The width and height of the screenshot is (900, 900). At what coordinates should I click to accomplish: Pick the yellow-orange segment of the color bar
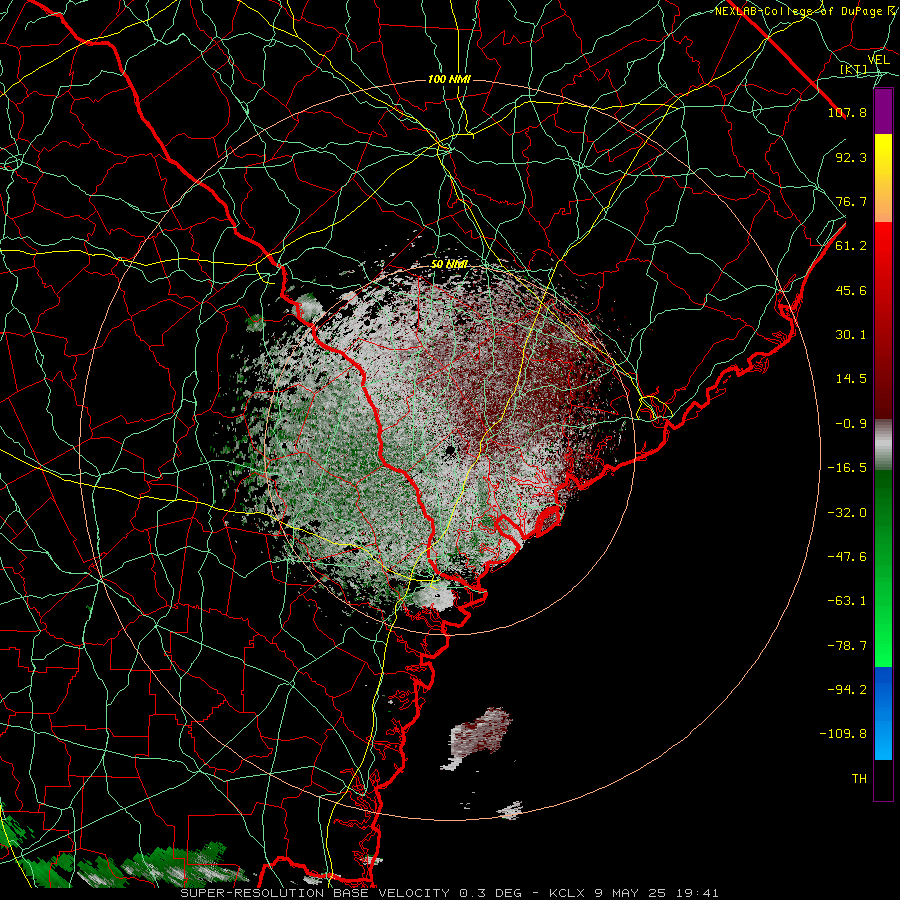tap(883, 178)
